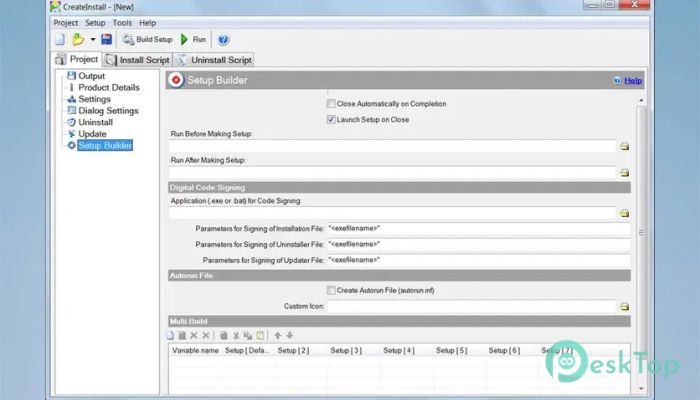The height and width of the screenshot is (400, 700).
Task: Click the new item icon in Multi Build toolbar
Action: (x=170, y=335)
